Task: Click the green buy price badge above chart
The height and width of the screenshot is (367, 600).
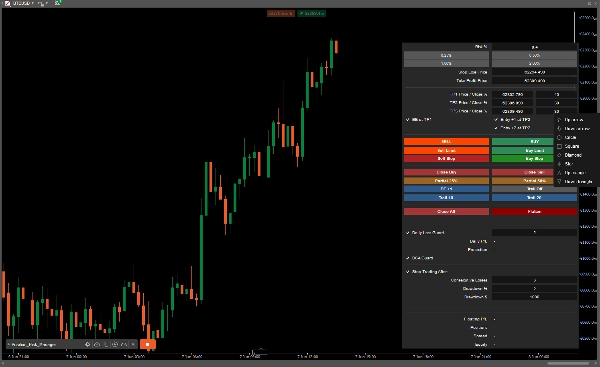Action: coord(311,13)
